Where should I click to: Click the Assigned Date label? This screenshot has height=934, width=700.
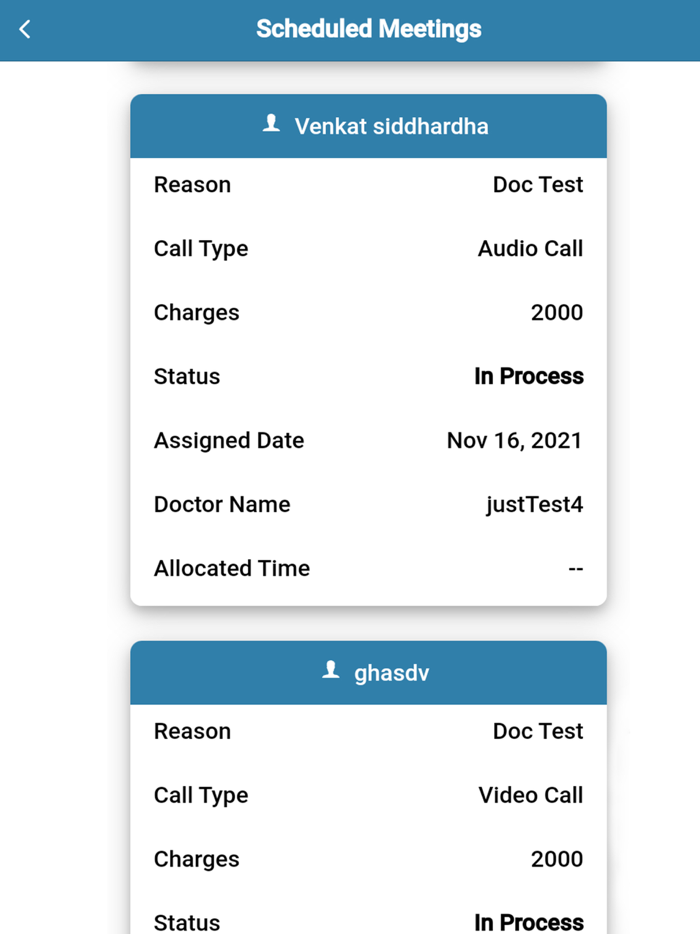pyautogui.click(x=229, y=441)
